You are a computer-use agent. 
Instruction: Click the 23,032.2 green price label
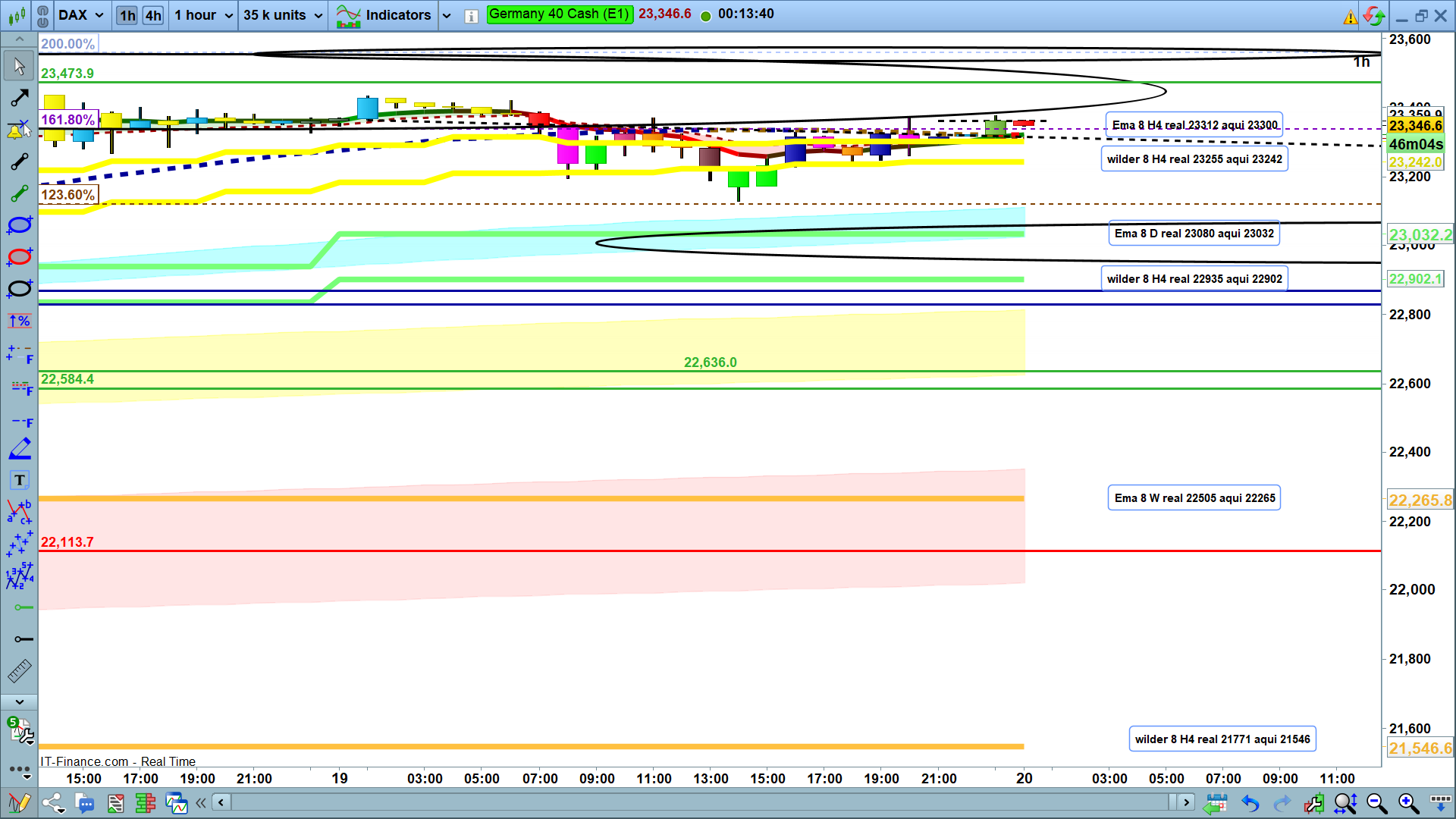(1420, 235)
